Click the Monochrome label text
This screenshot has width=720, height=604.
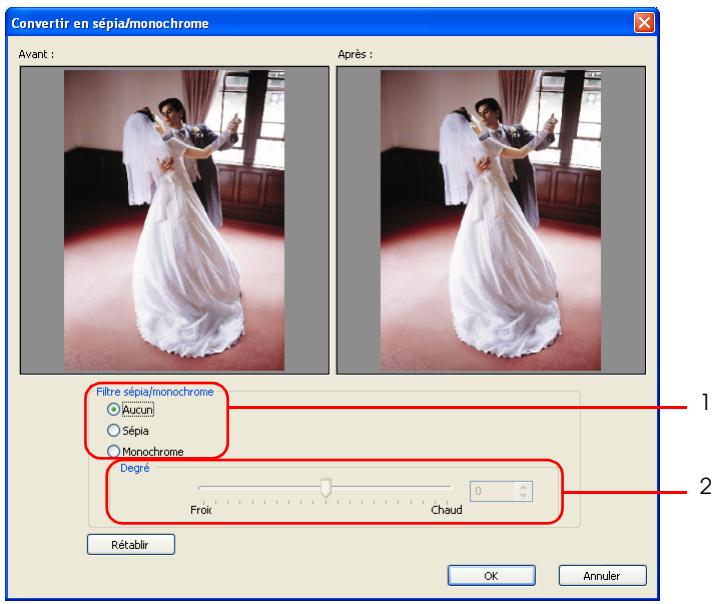tap(153, 452)
